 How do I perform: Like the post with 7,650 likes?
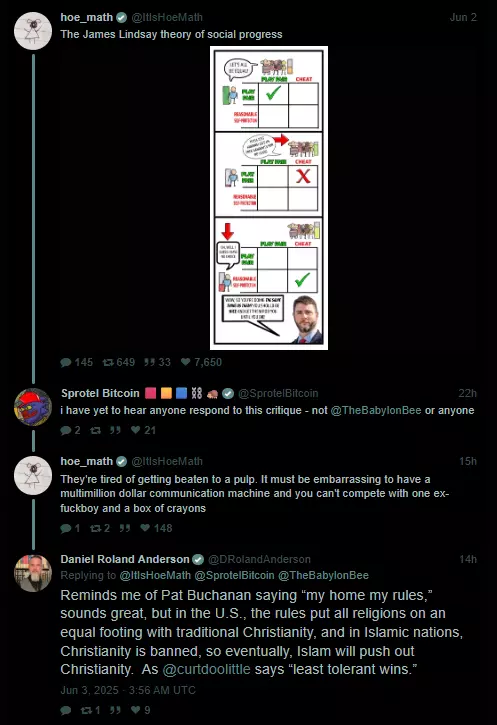tap(185, 362)
